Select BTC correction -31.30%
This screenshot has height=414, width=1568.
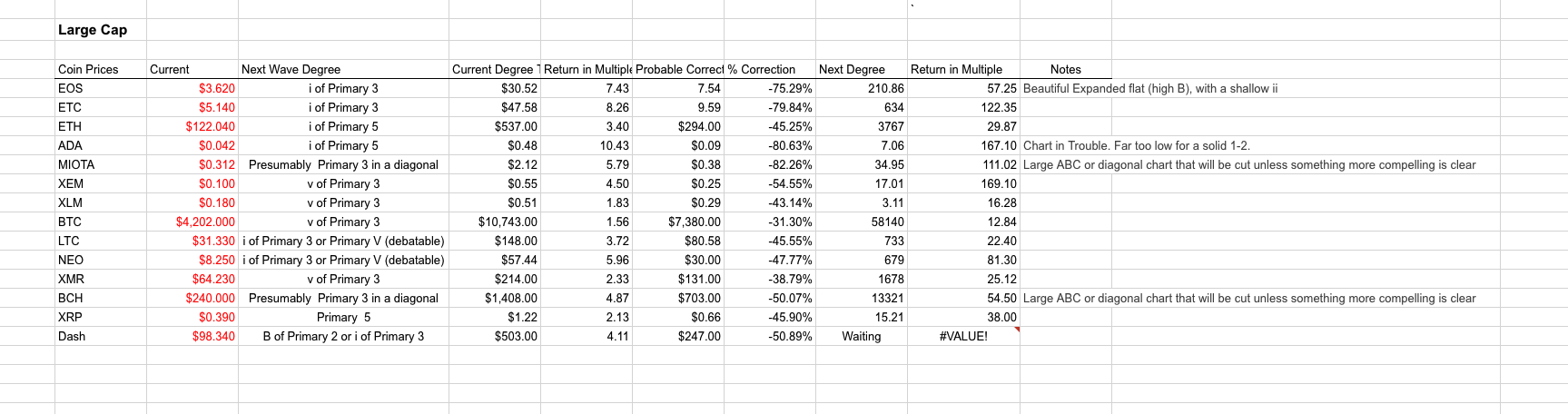770,222
